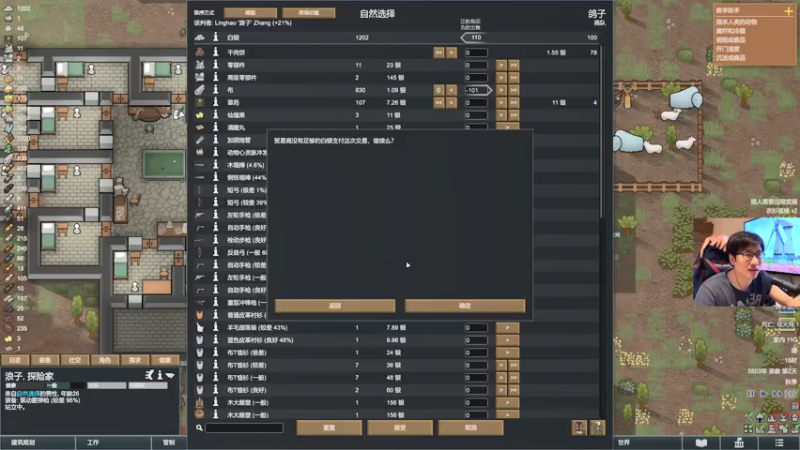Open the 工作 main menu button

tap(113, 442)
